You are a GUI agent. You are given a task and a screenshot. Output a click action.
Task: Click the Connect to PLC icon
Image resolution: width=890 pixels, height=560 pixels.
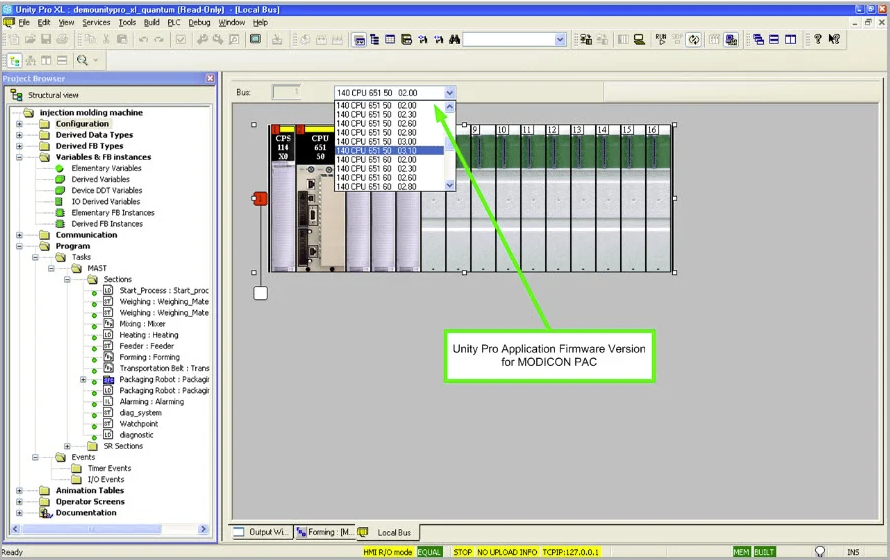click(x=586, y=39)
